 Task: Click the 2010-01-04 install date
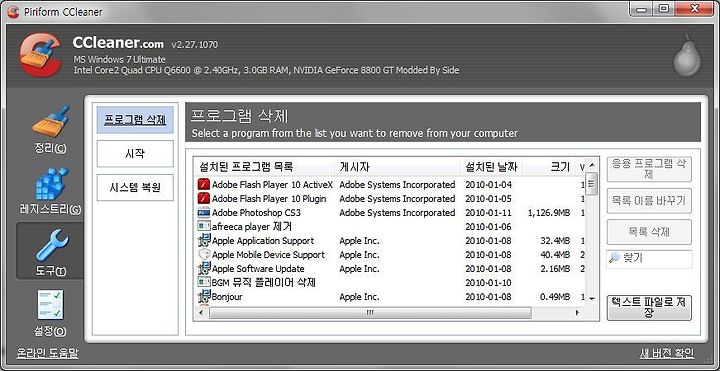pyautogui.click(x=488, y=185)
